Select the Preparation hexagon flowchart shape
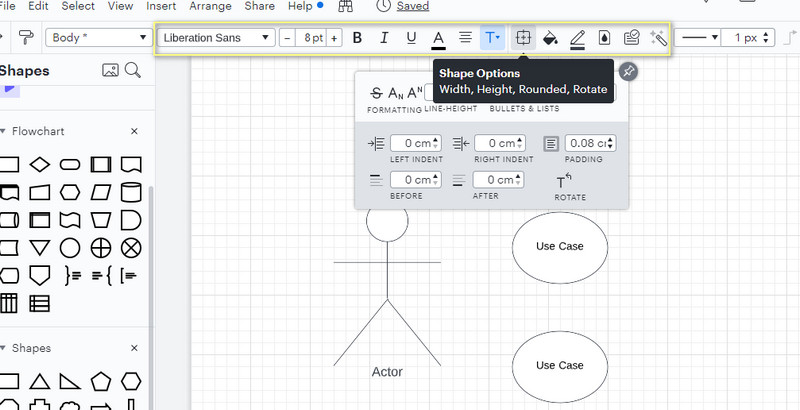This screenshot has width=800, height=410. click(x=70, y=192)
